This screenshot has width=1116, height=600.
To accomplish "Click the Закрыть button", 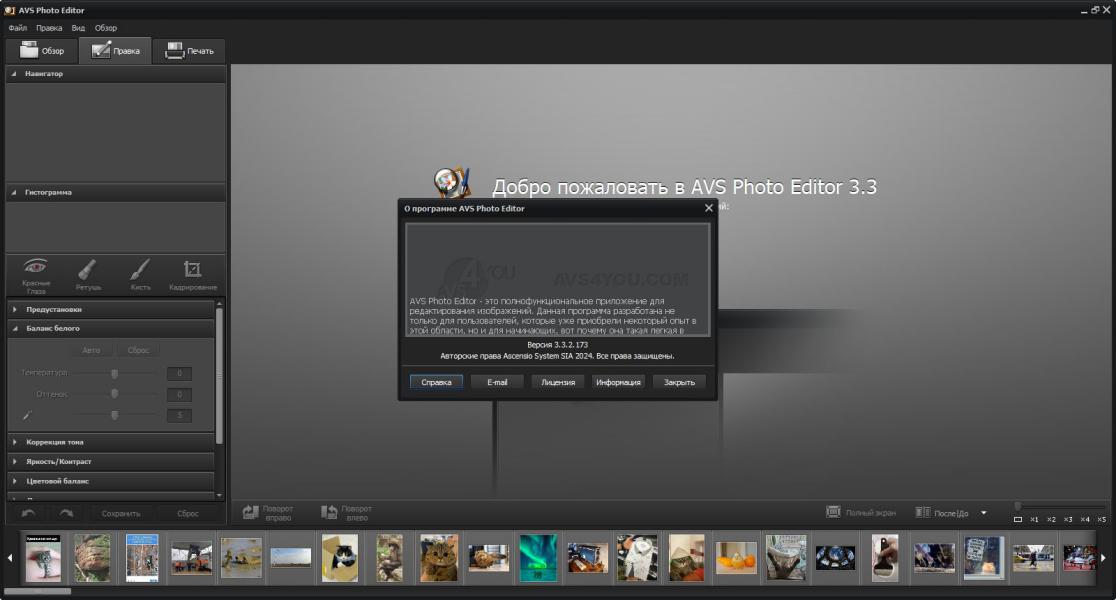I will (680, 382).
